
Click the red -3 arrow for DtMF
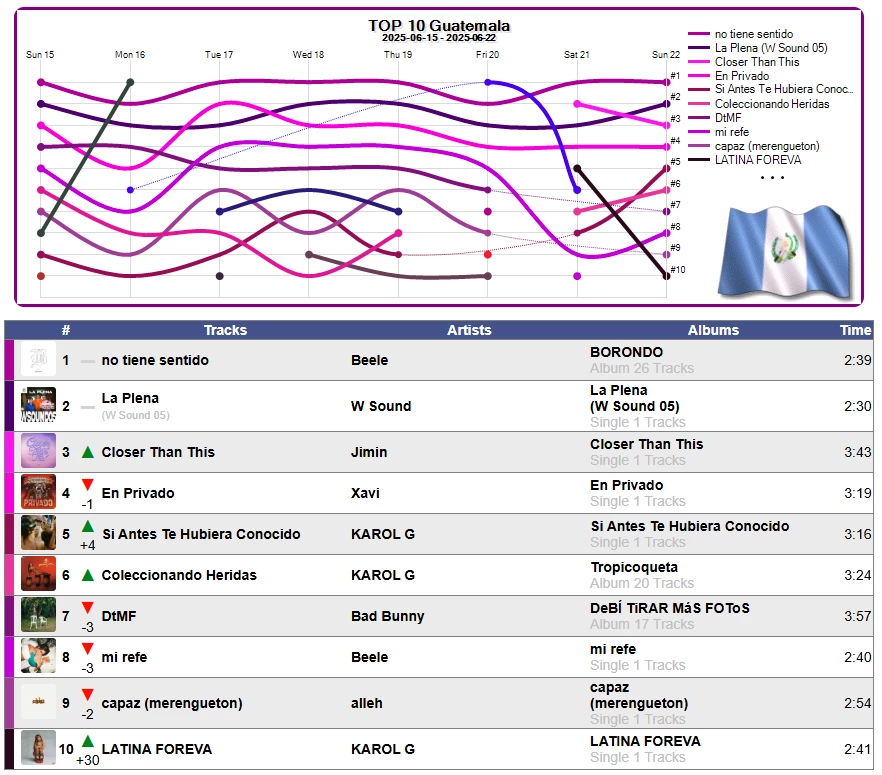(x=87, y=607)
